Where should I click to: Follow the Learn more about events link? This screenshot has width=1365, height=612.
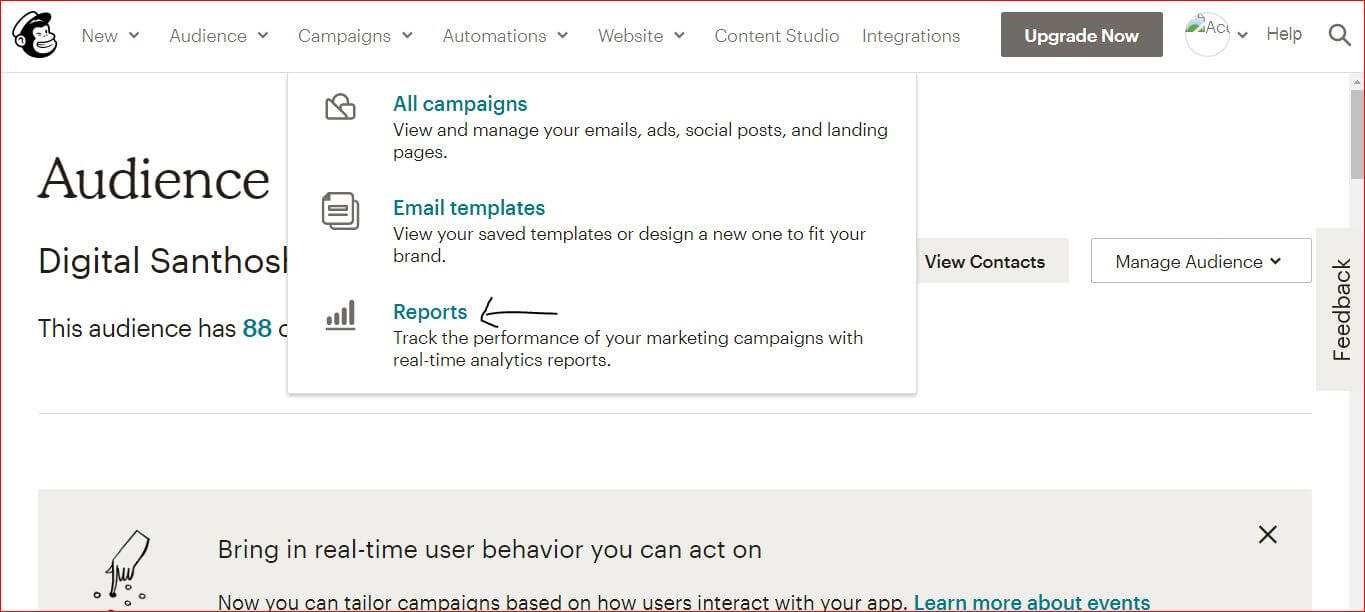coord(1032,602)
